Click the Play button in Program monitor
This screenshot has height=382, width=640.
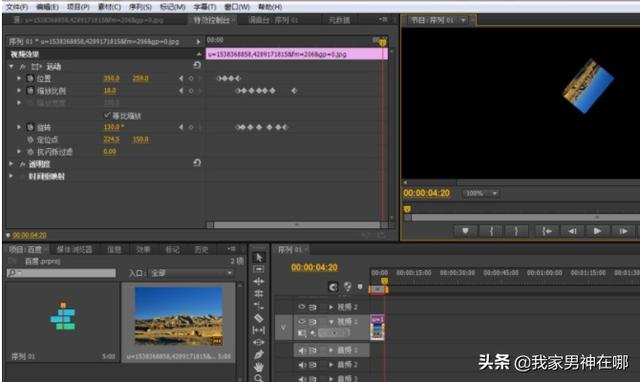[597, 231]
